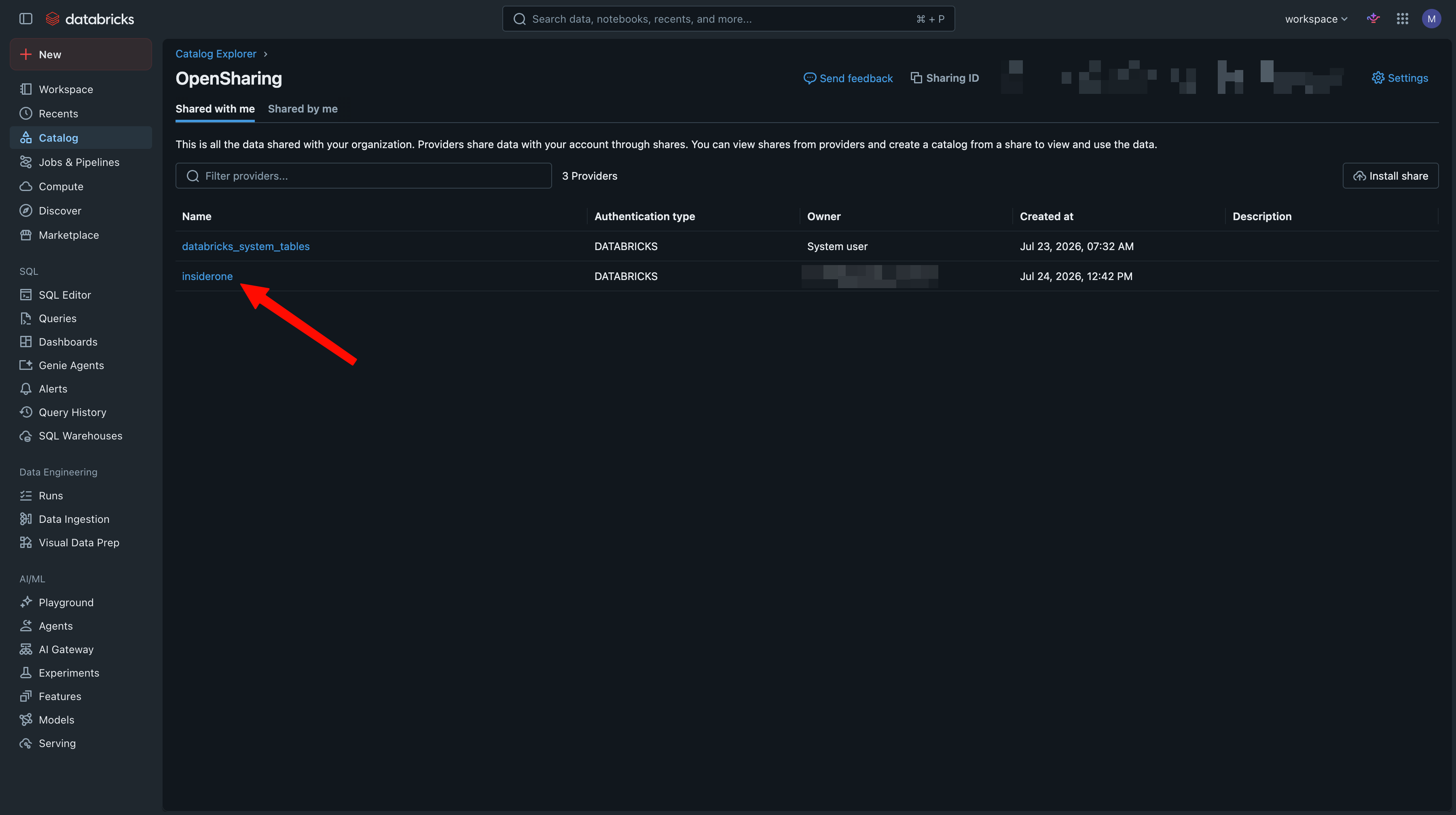Open the workspace switcher dropdown
1456x815 pixels.
pos(1316,19)
